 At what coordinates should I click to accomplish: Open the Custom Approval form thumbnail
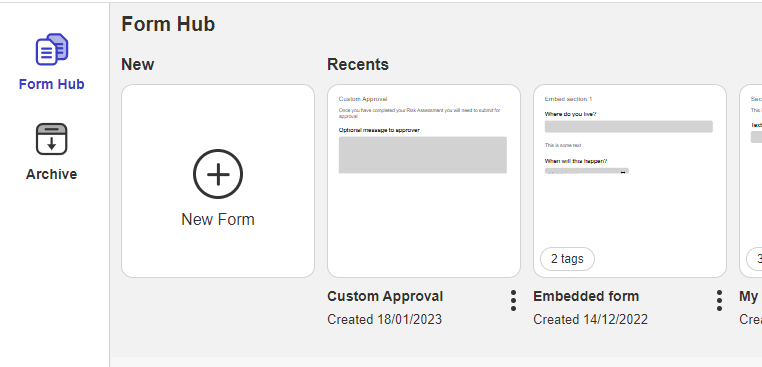tap(424, 181)
